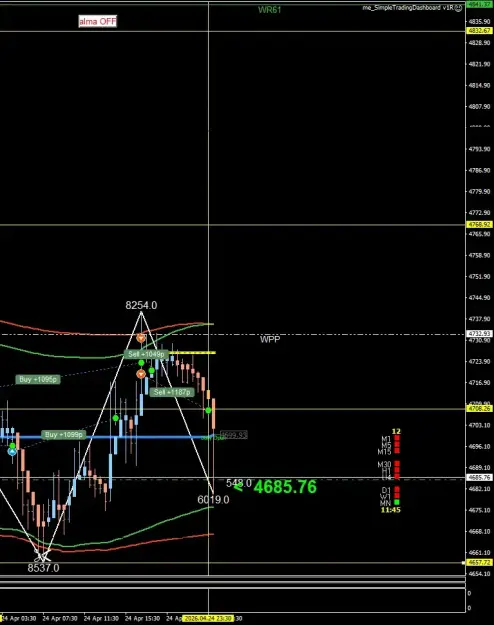Screen dimensions: 494x625
Task: Click the 24 Apr 03:30 time label
Action: pyautogui.click(x=19, y=619)
